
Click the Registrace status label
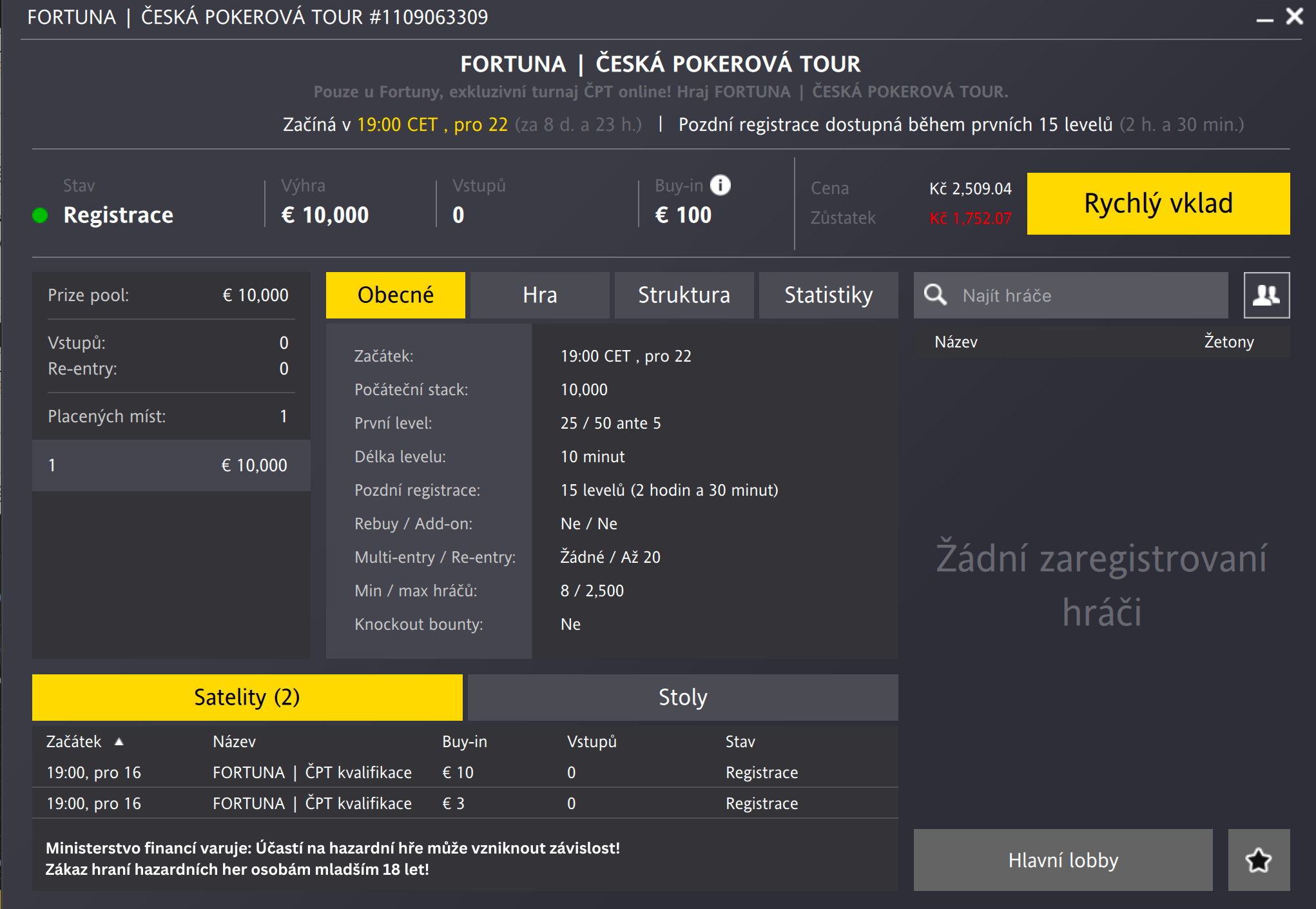[x=119, y=215]
